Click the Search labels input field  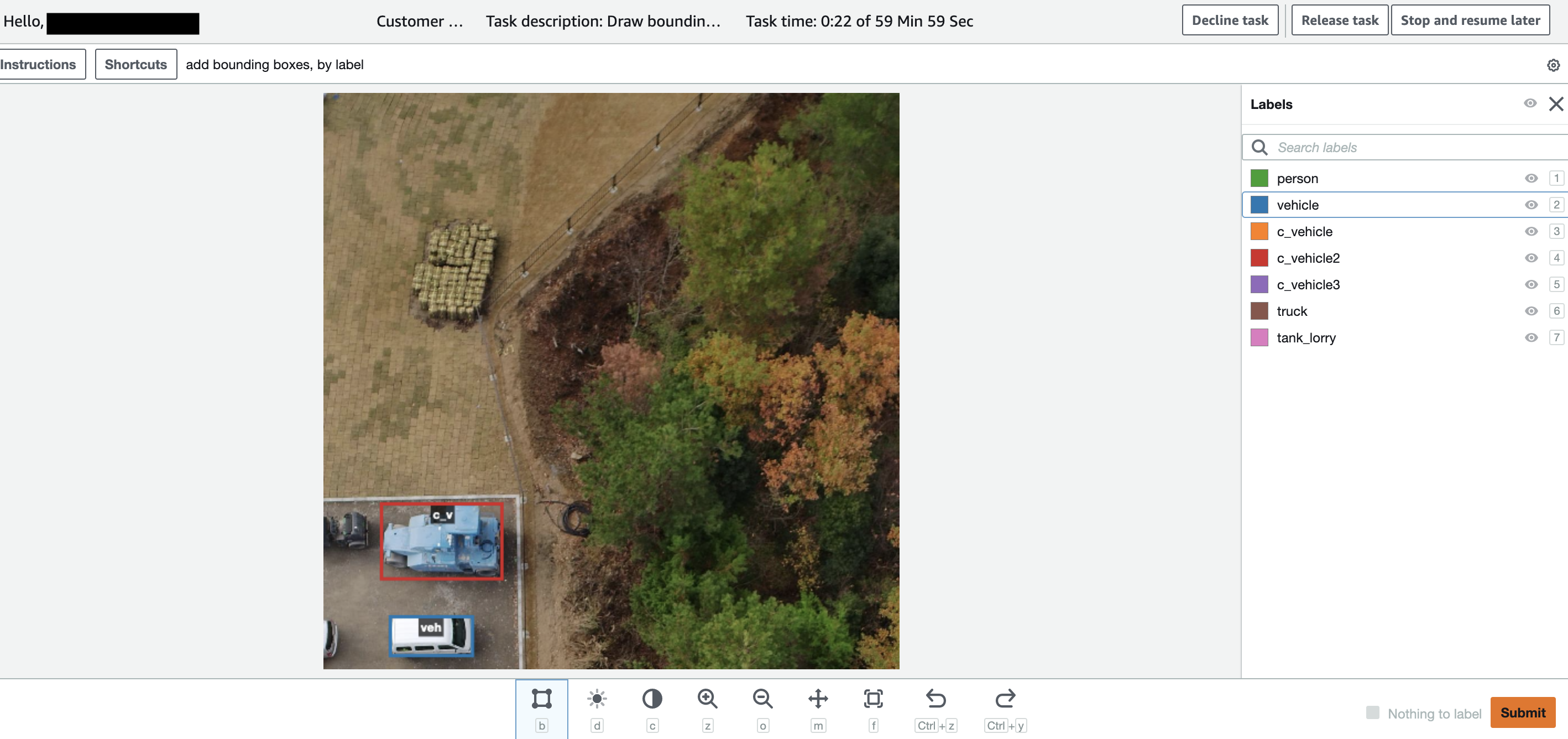(1412, 147)
